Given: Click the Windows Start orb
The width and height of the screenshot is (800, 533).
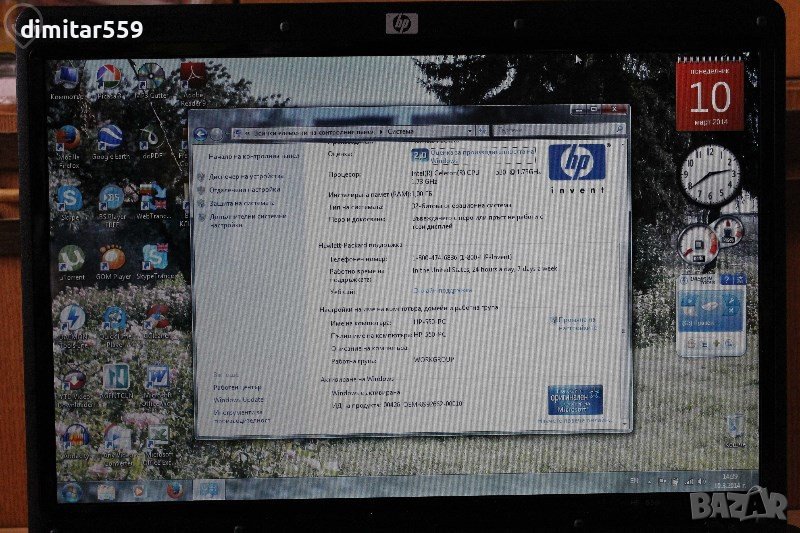Looking at the screenshot, I should click(x=70, y=491).
